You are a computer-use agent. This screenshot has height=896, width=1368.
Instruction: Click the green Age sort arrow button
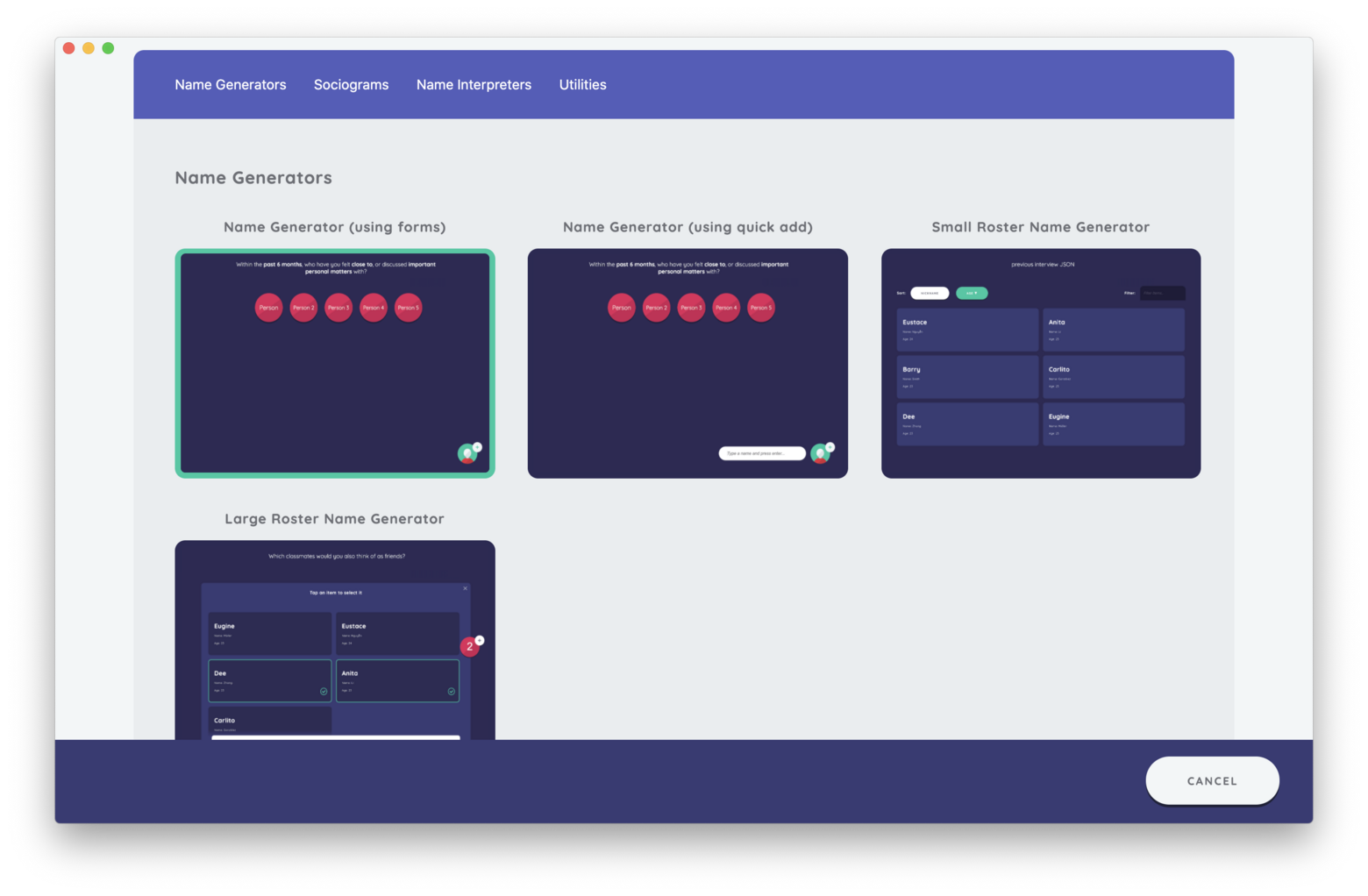tap(972, 293)
